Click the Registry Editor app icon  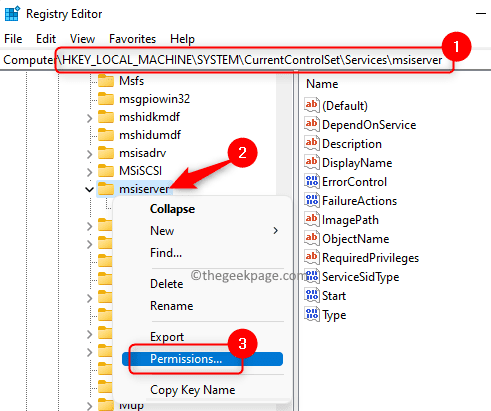[12, 14]
